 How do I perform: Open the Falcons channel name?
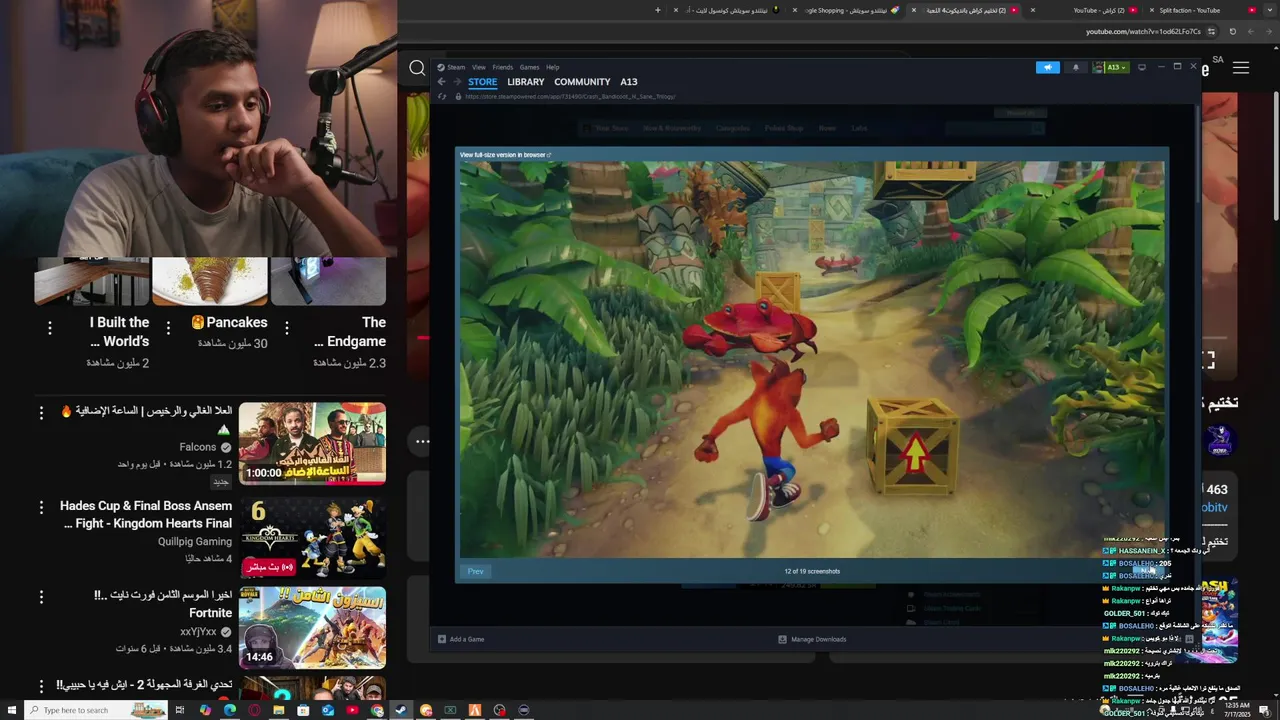pyautogui.click(x=198, y=447)
